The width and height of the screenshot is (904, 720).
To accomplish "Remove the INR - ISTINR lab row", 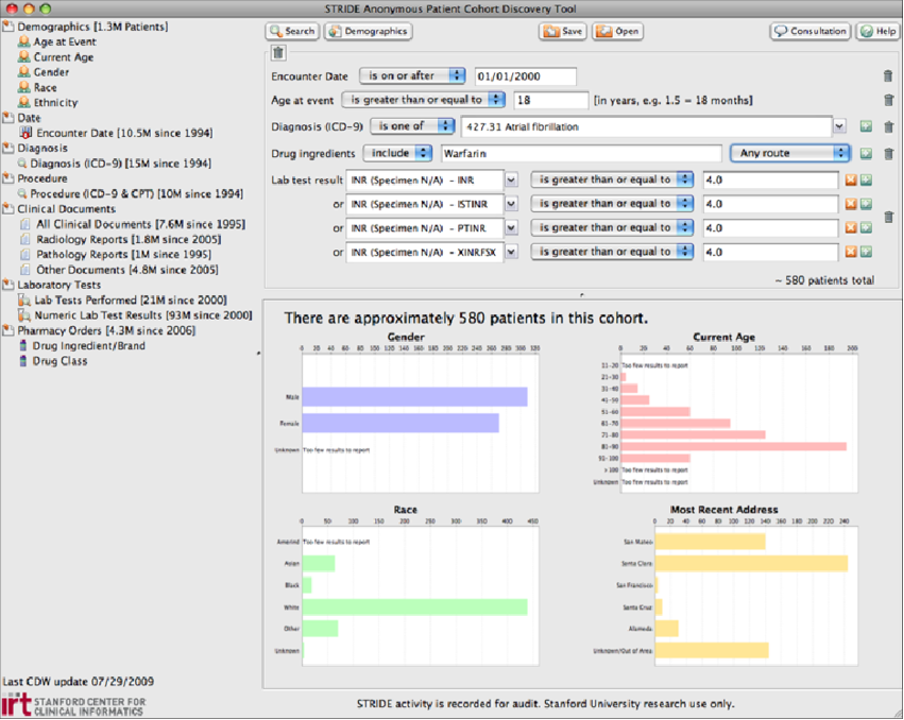I will click(x=850, y=204).
